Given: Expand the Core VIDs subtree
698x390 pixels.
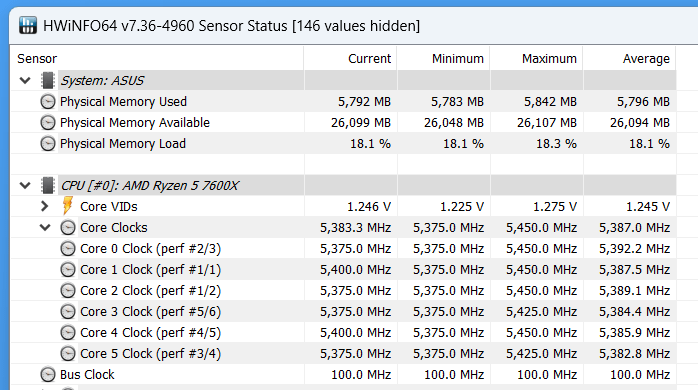Looking at the screenshot, I should (44, 206).
